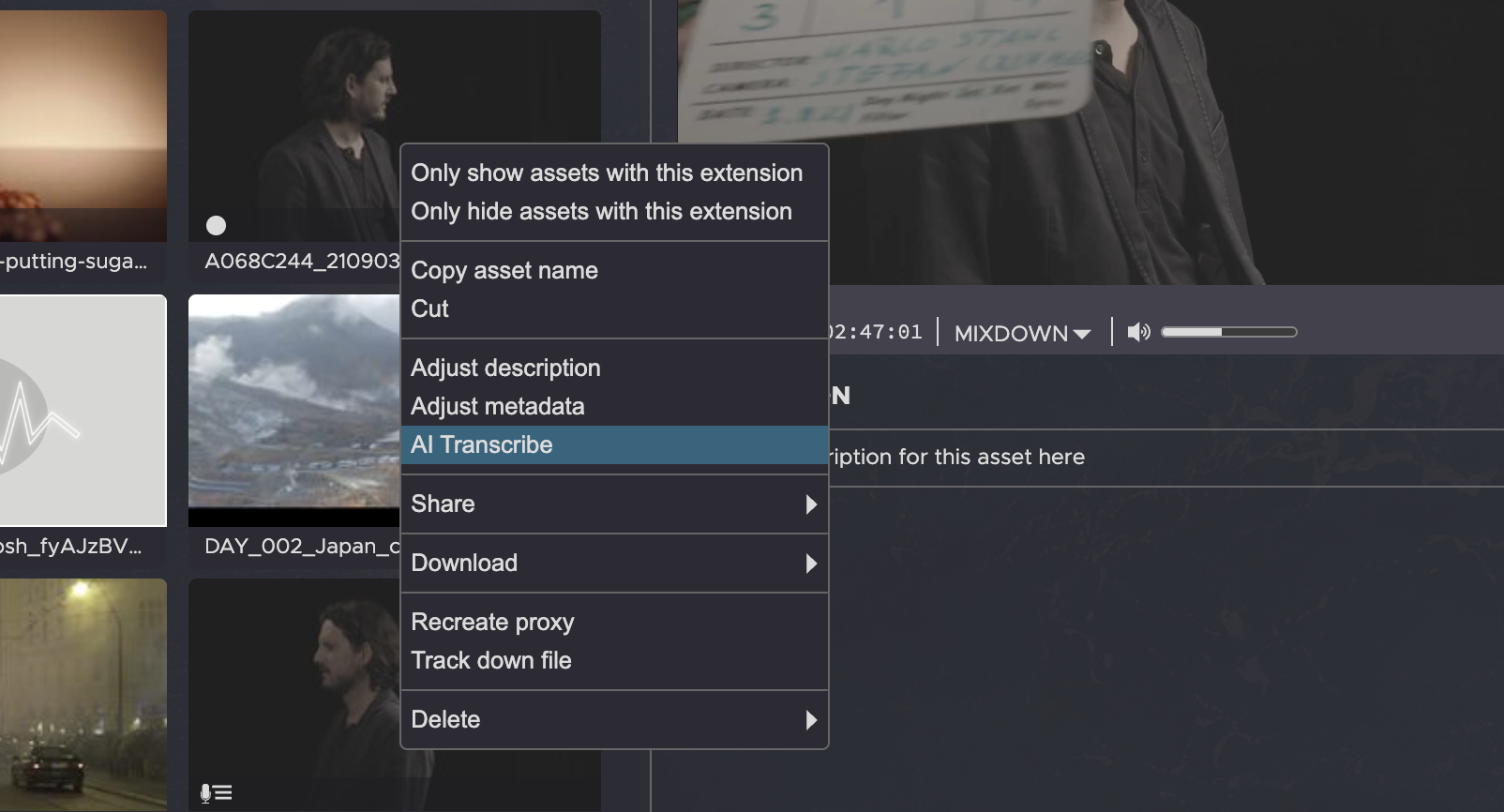Open Adjust description menu item
Viewport: 1504px width, 812px height.
tap(505, 368)
